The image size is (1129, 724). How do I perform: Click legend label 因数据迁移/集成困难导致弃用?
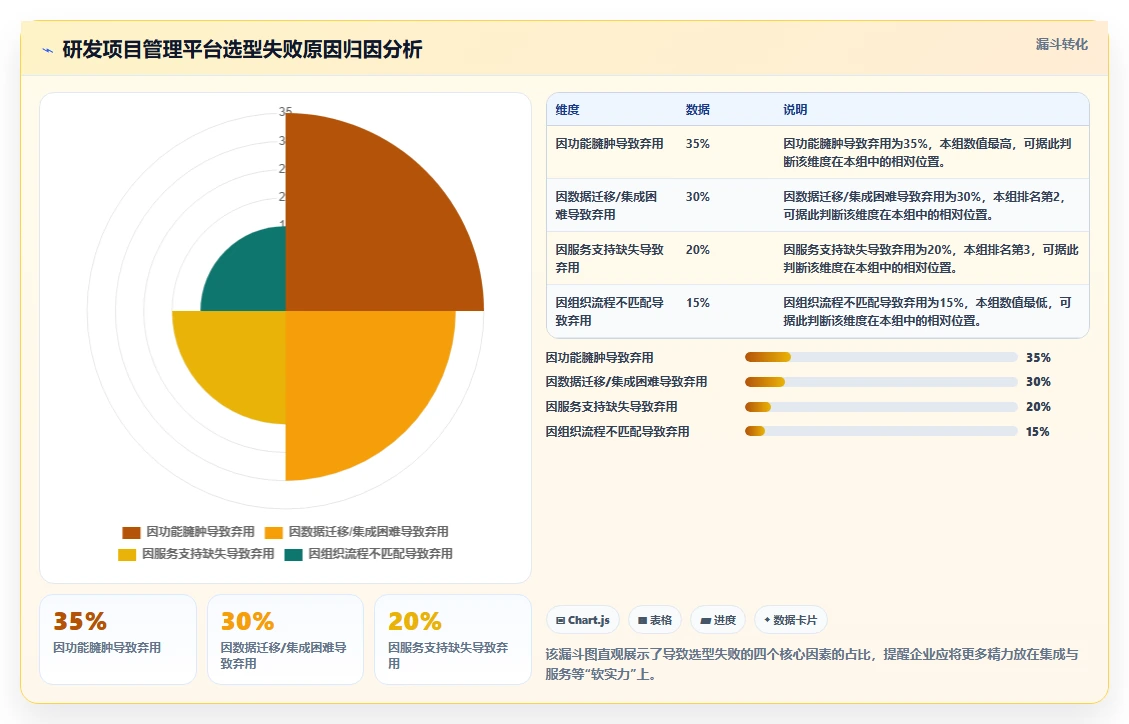coord(368,532)
